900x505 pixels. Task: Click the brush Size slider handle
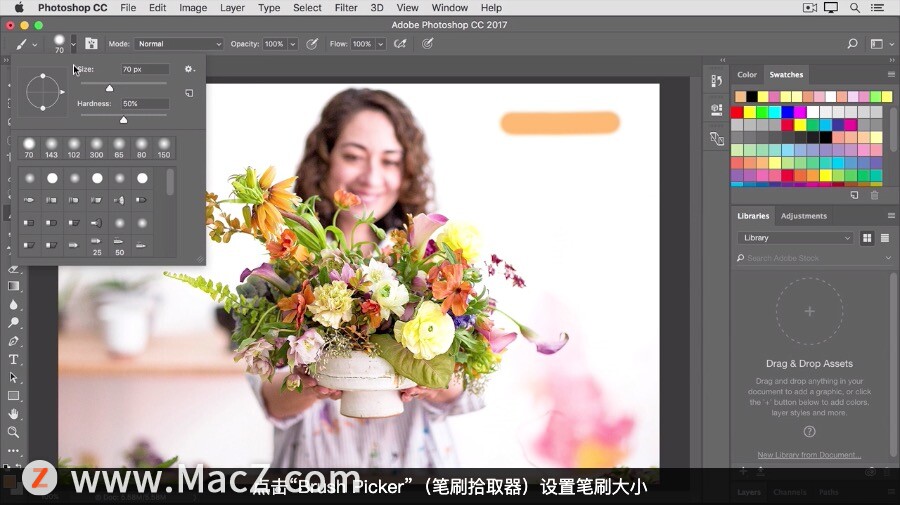pyautogui.click(x=109, y=88)
